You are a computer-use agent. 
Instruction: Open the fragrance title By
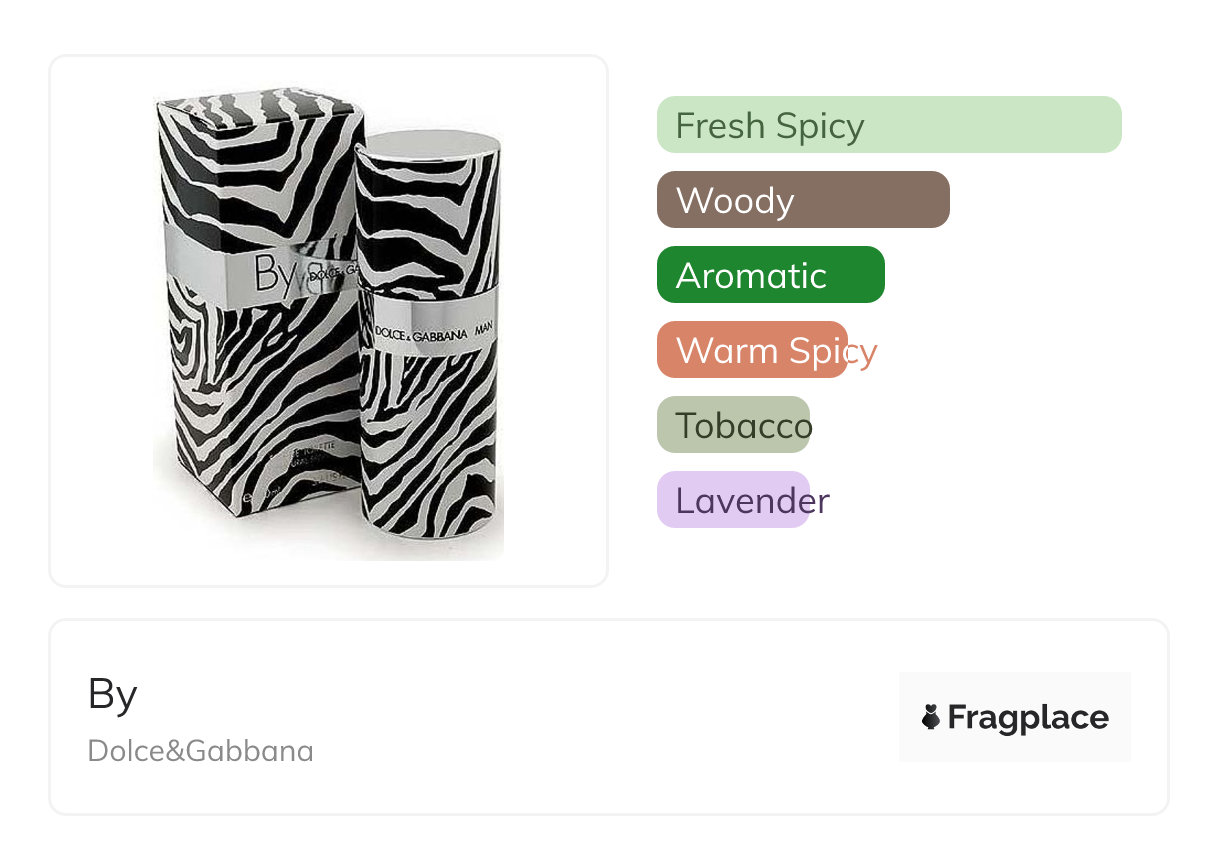[113, 693]
